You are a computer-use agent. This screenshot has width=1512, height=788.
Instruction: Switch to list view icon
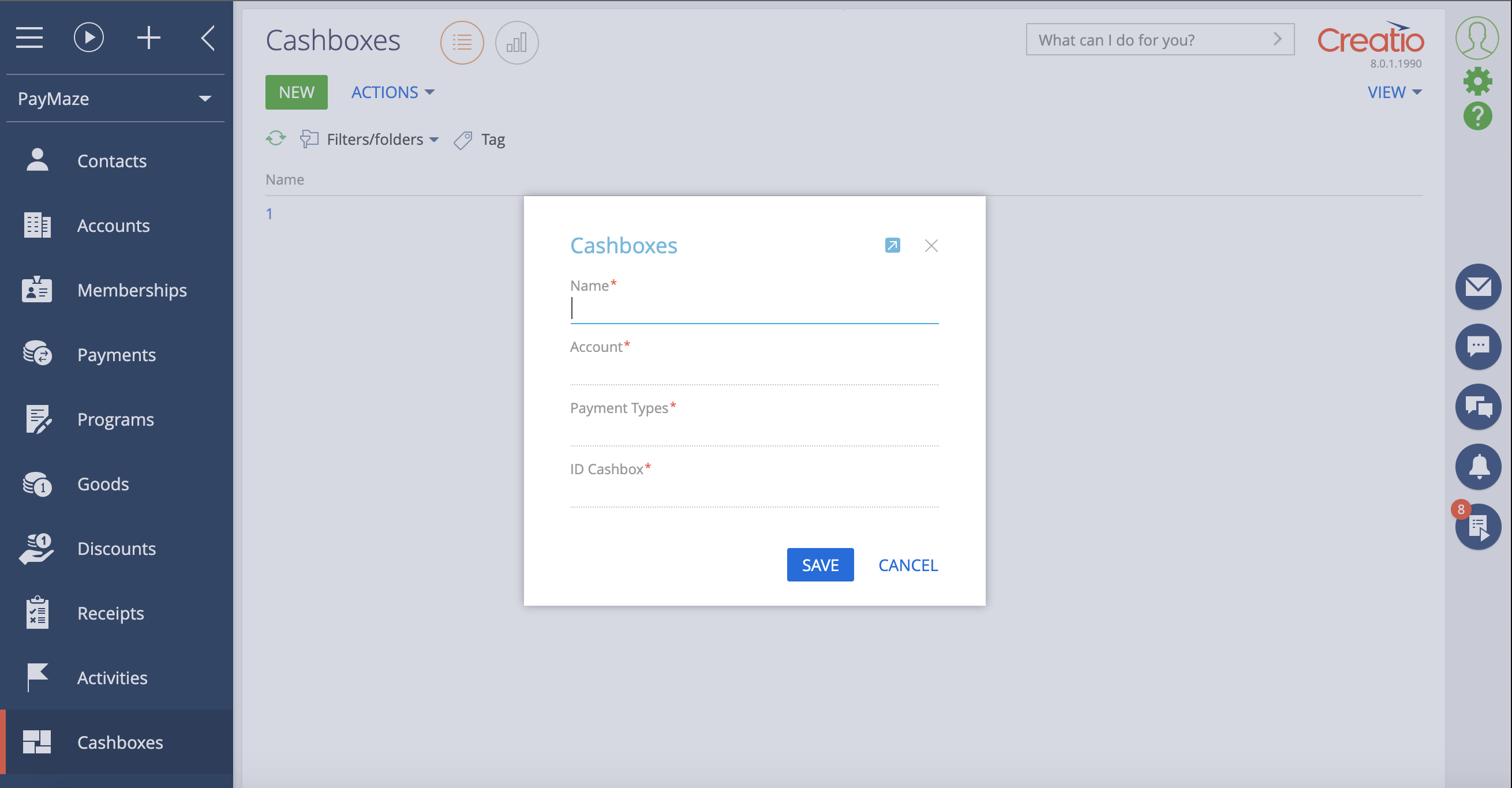coord(462,42)
